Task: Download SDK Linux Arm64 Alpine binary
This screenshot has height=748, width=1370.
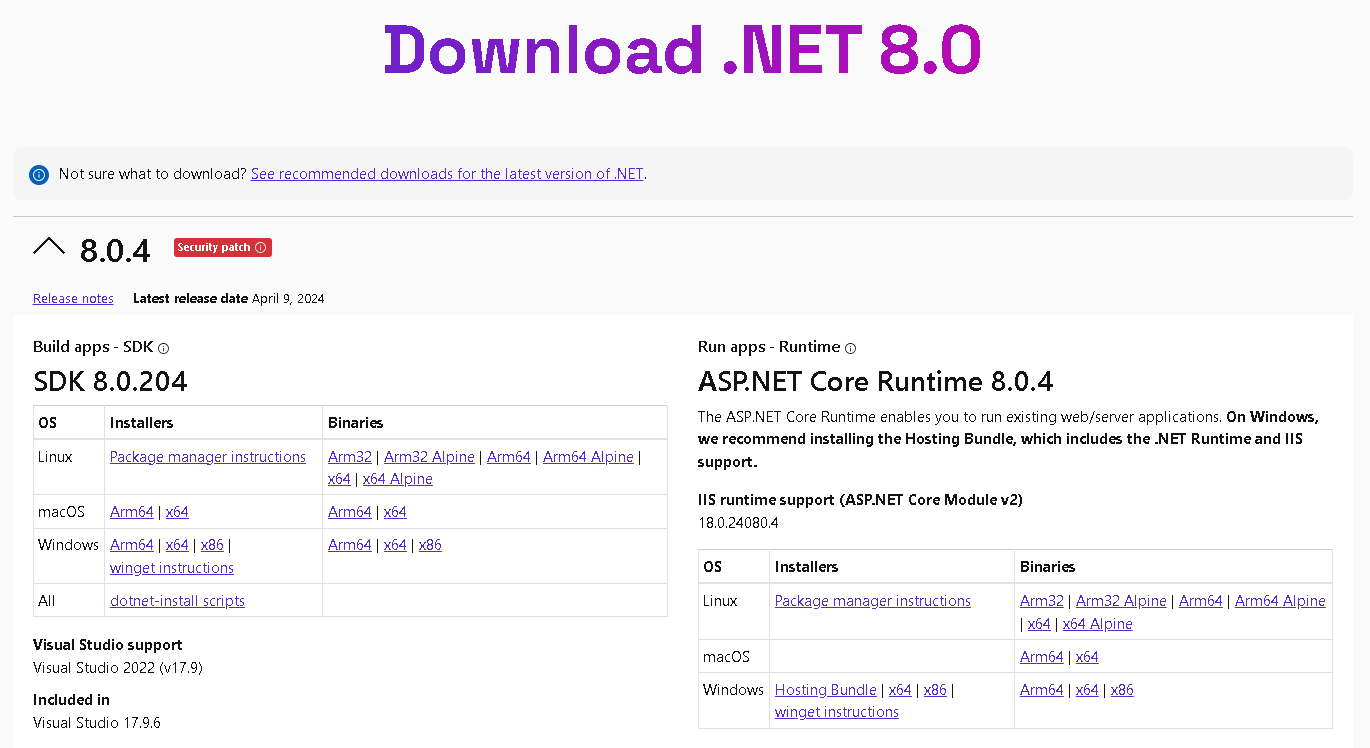Action: click(x=588, y=457)
